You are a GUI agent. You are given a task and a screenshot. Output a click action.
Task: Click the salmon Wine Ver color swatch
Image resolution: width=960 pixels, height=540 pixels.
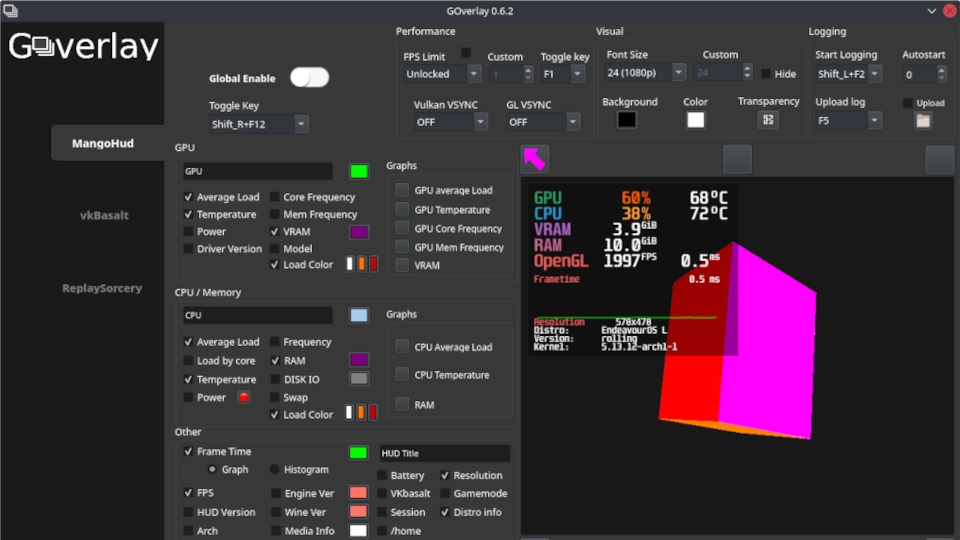coord(358,511)
